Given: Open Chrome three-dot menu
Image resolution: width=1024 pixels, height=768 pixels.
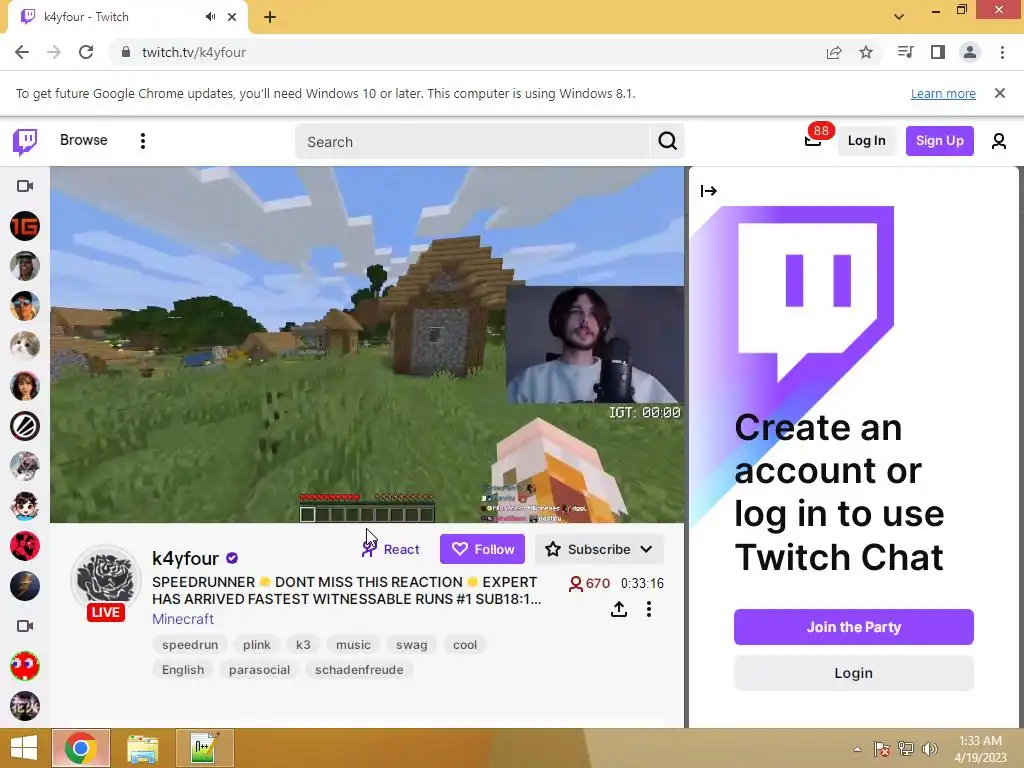Looking at the screenshot, I should pyautogui.click(x=1002, y=52).
